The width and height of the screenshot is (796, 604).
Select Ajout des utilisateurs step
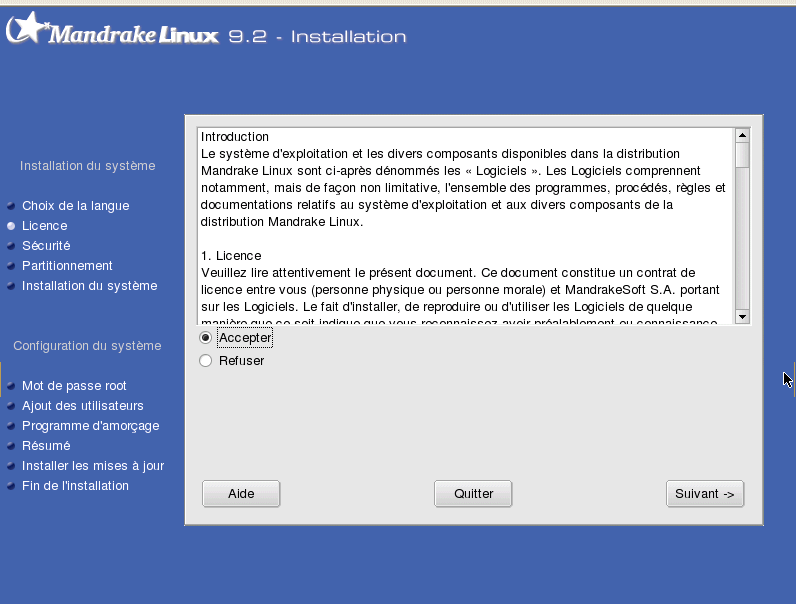click(83, 406)
